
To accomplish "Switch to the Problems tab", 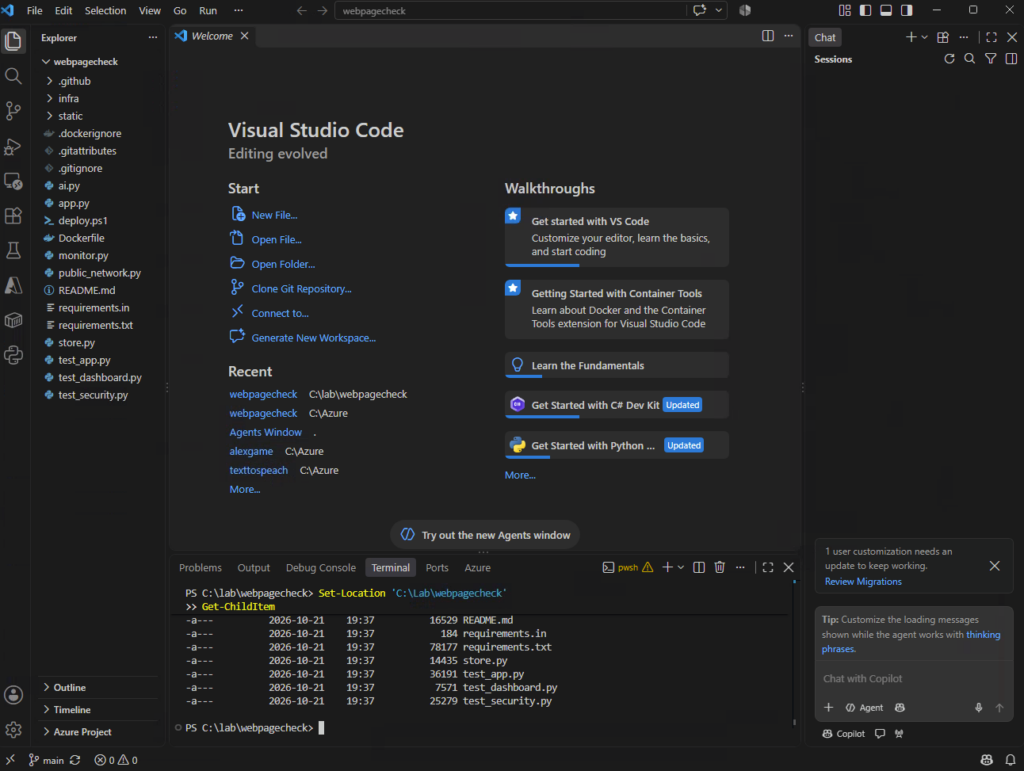I will tap(200, 567).
